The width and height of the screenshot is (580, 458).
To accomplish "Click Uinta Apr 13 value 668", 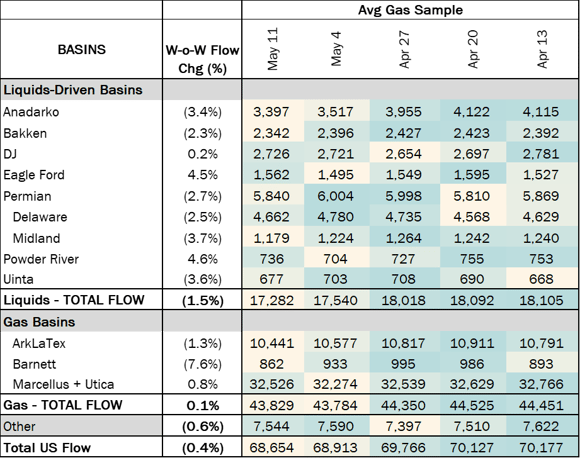I will [541, 279].
